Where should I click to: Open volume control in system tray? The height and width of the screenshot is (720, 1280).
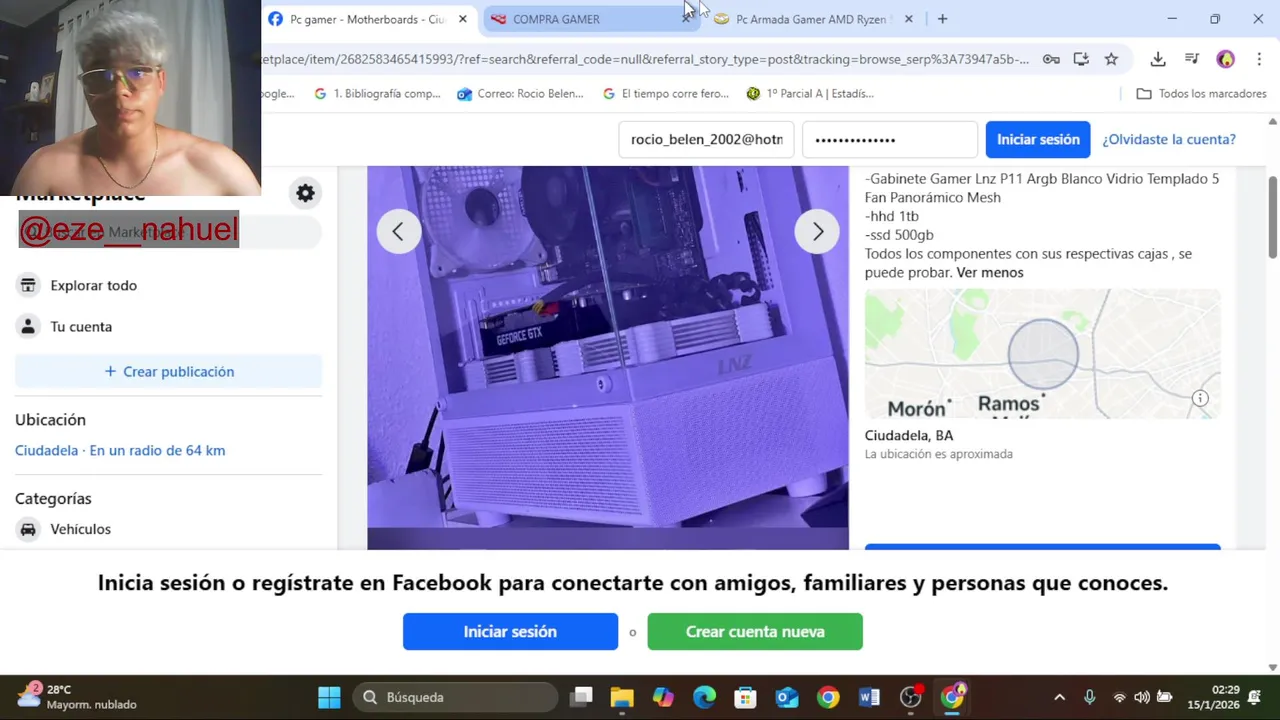click(x=1142, y=697)
